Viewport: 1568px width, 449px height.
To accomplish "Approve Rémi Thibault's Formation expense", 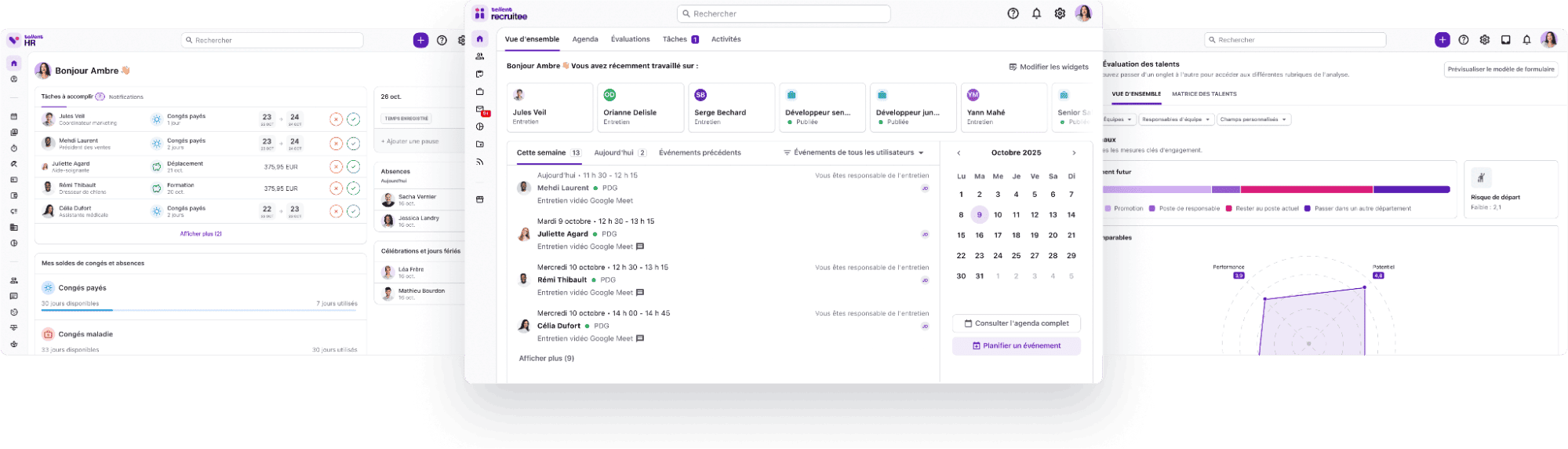I will [354, 188].
